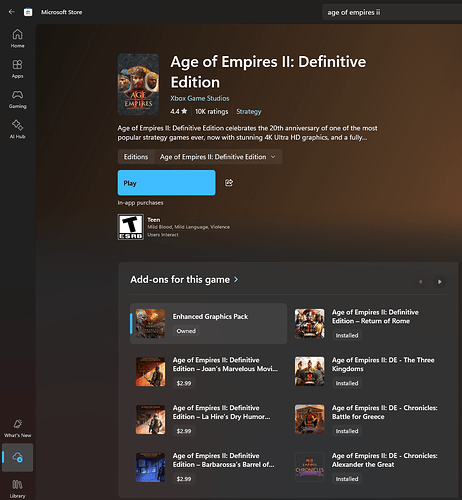Click the Alexander the Great Chronicles thumbnail
Screen dimensions: 462x500
tap(309, 467)
